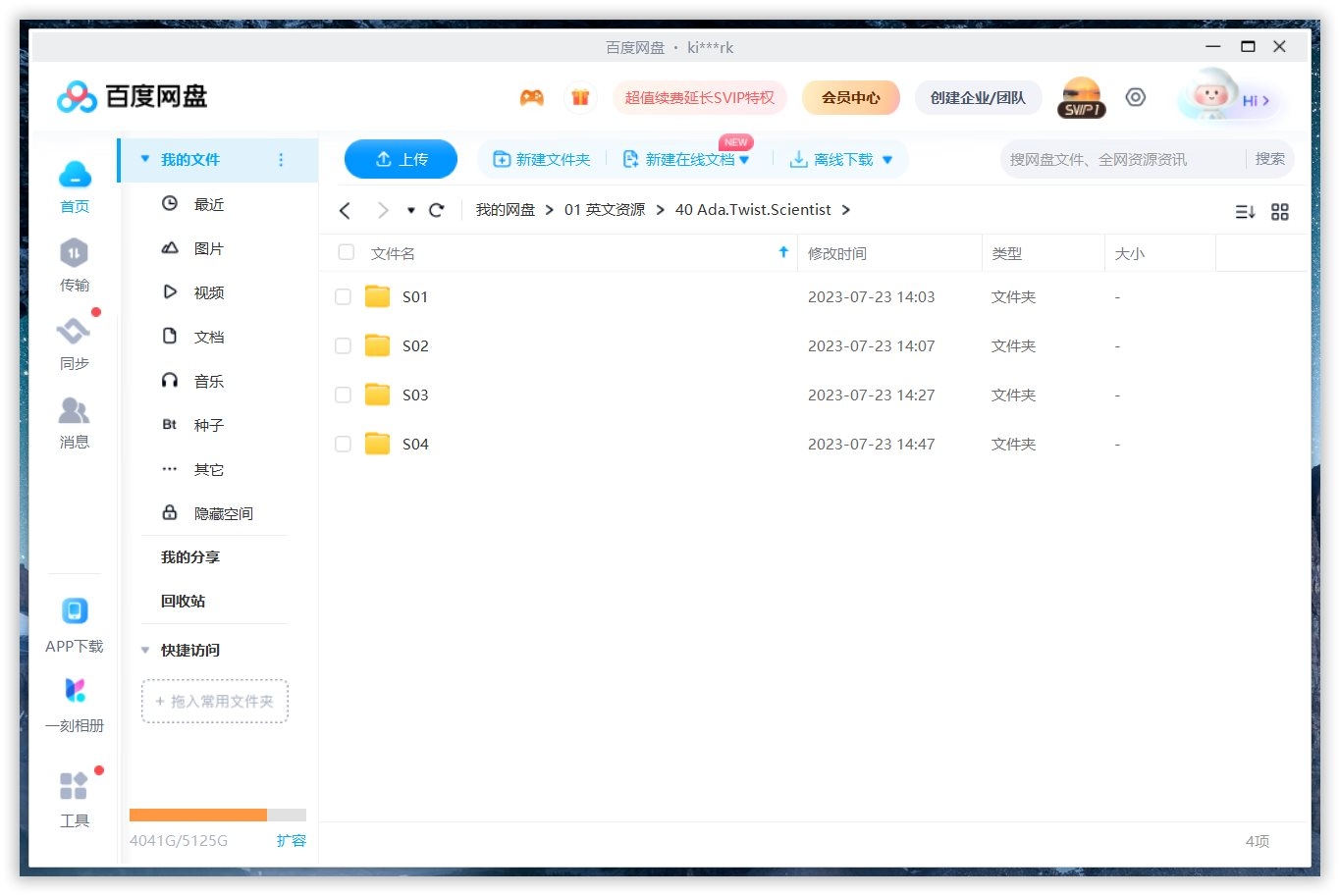Expand the 离线下载 dropdown arrow
This screenshot has width=1340, height=896.
(887, 160)
